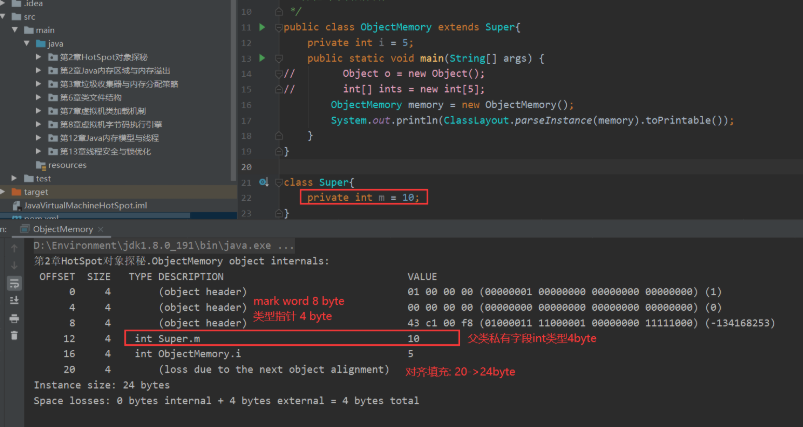The image size is (803, 427).
Task: Close the ObjectMemory run tab
Action: 100,229
